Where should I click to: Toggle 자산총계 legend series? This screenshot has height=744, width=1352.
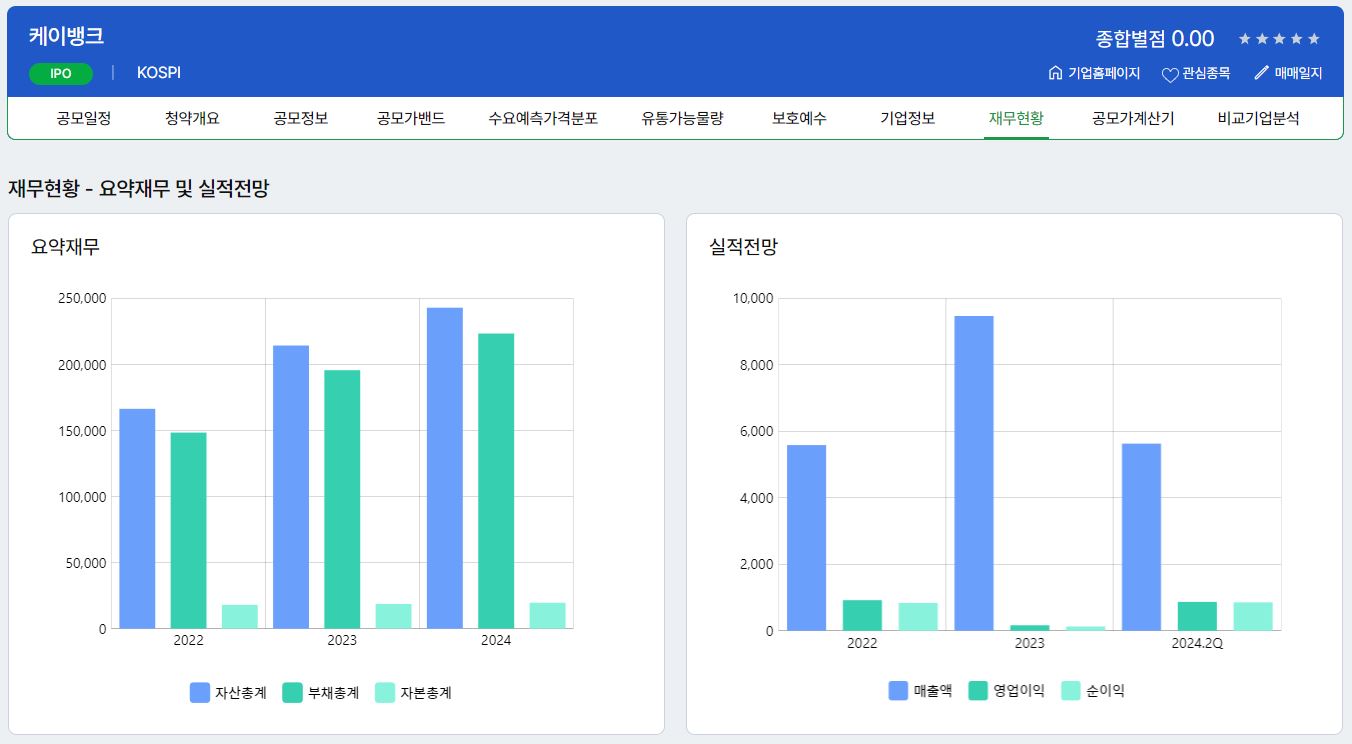tap(229, 693)
